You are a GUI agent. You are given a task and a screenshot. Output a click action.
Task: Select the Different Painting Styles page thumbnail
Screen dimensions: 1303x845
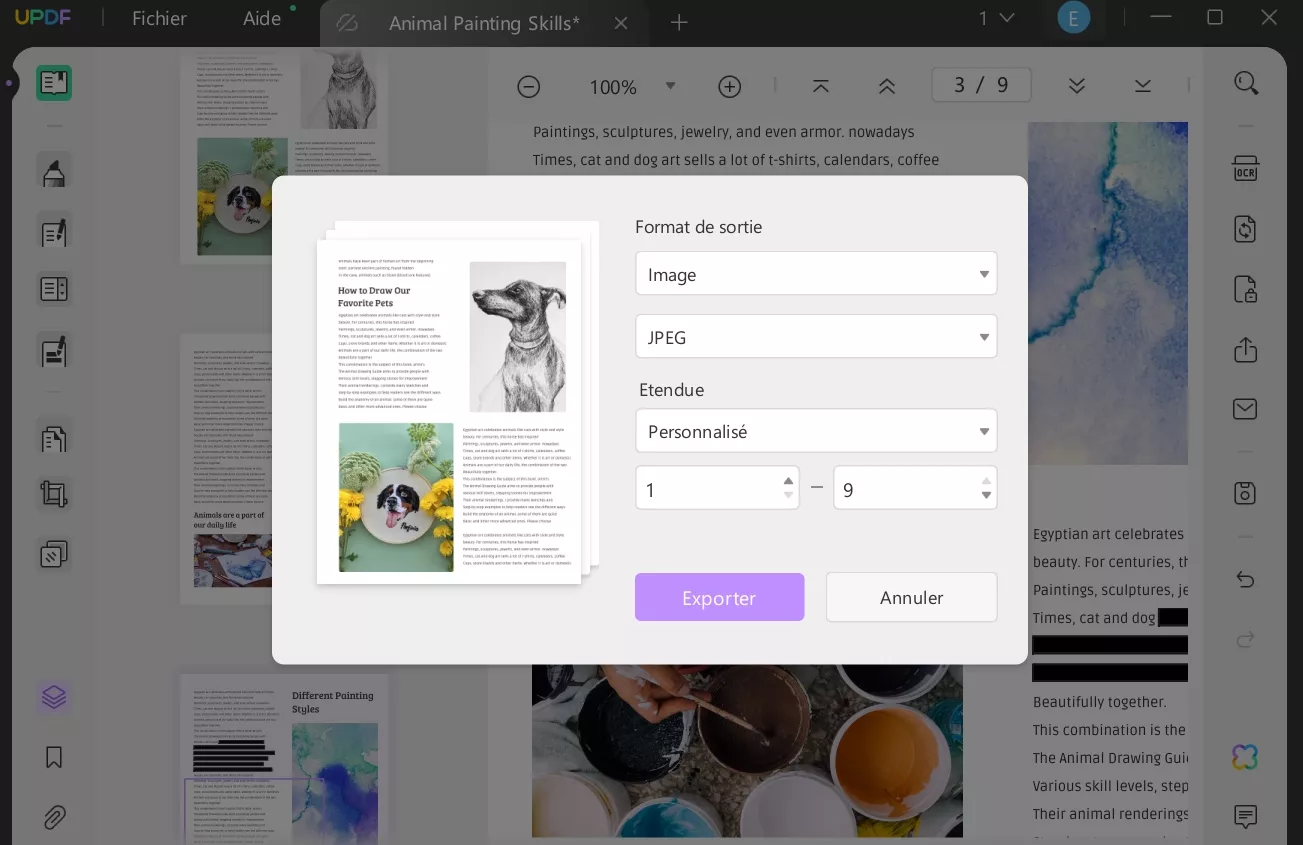[x=284, y=759]
